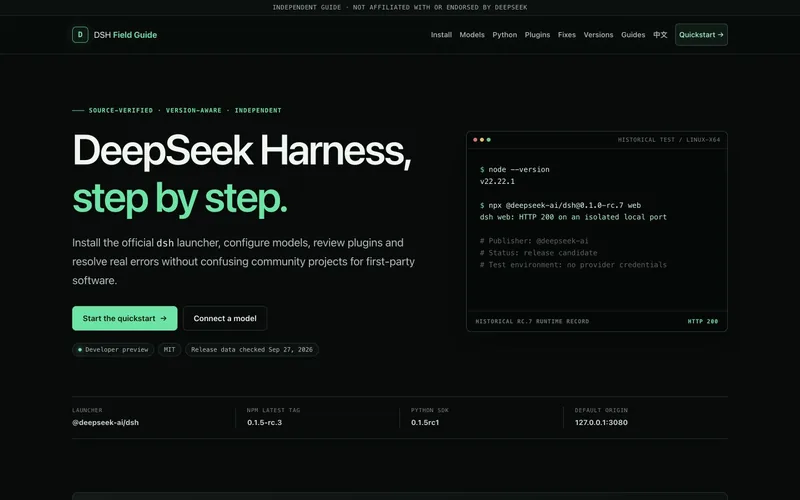Click the LAUNCHER column label
This screenshot has height=500, width=800.
(x=87, y=410)
